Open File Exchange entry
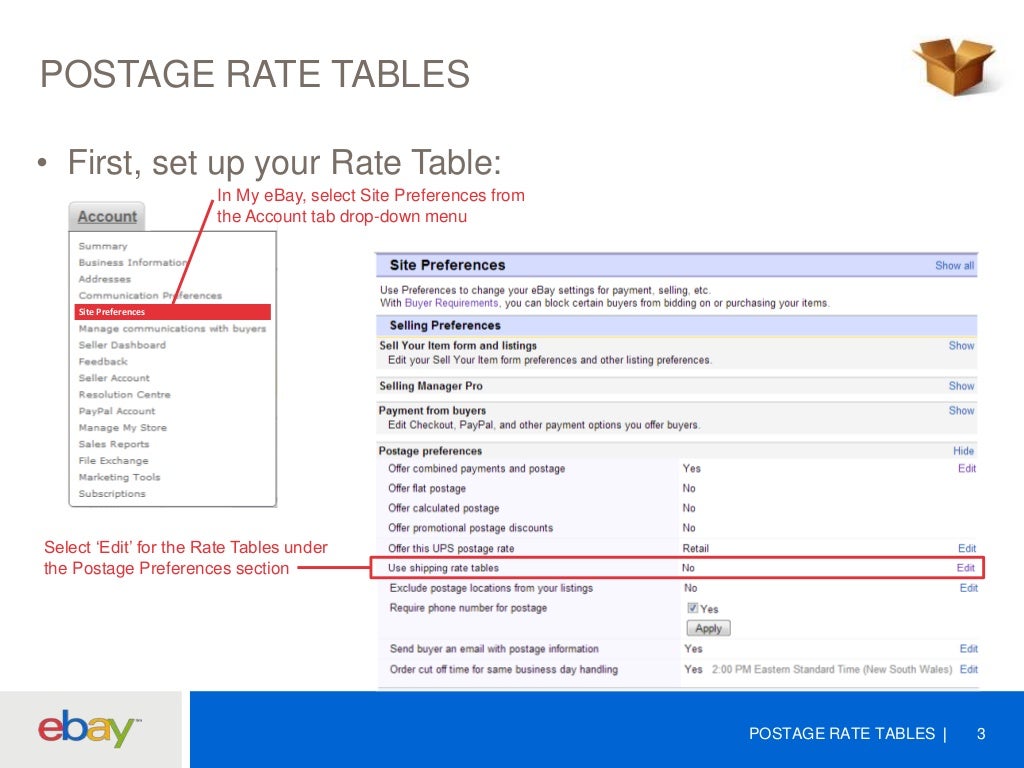 click(x=114, y=460)
